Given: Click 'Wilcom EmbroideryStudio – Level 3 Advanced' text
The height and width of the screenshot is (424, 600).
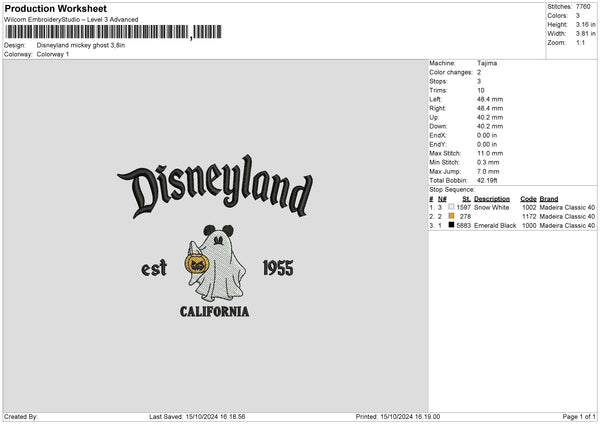Looking at the screenshot, I should pyautogui.click(x=71, y=20).
